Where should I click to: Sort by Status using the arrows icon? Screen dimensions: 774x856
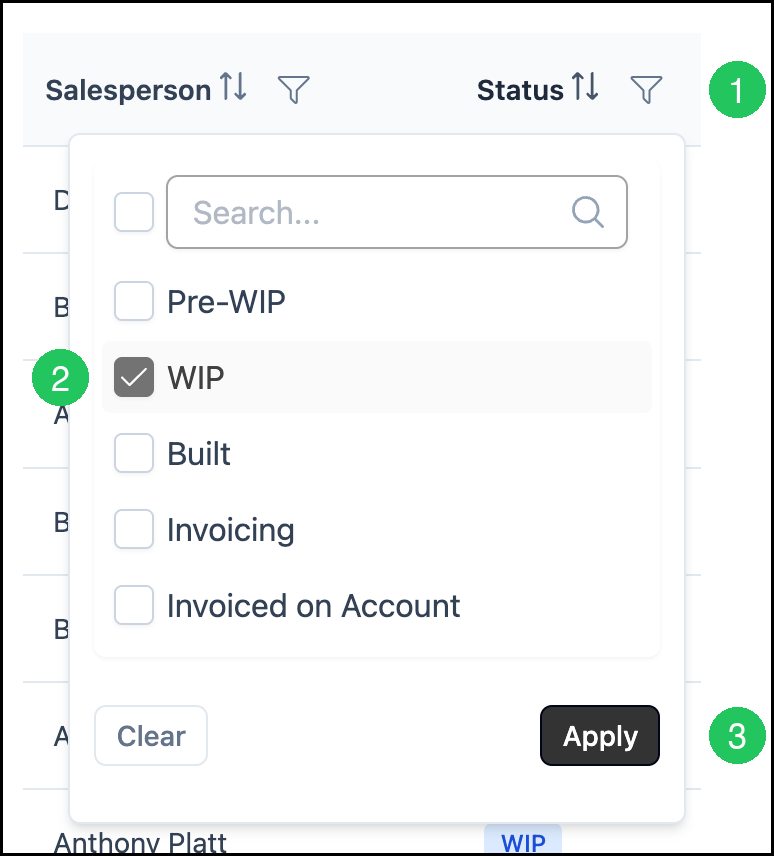586,87
